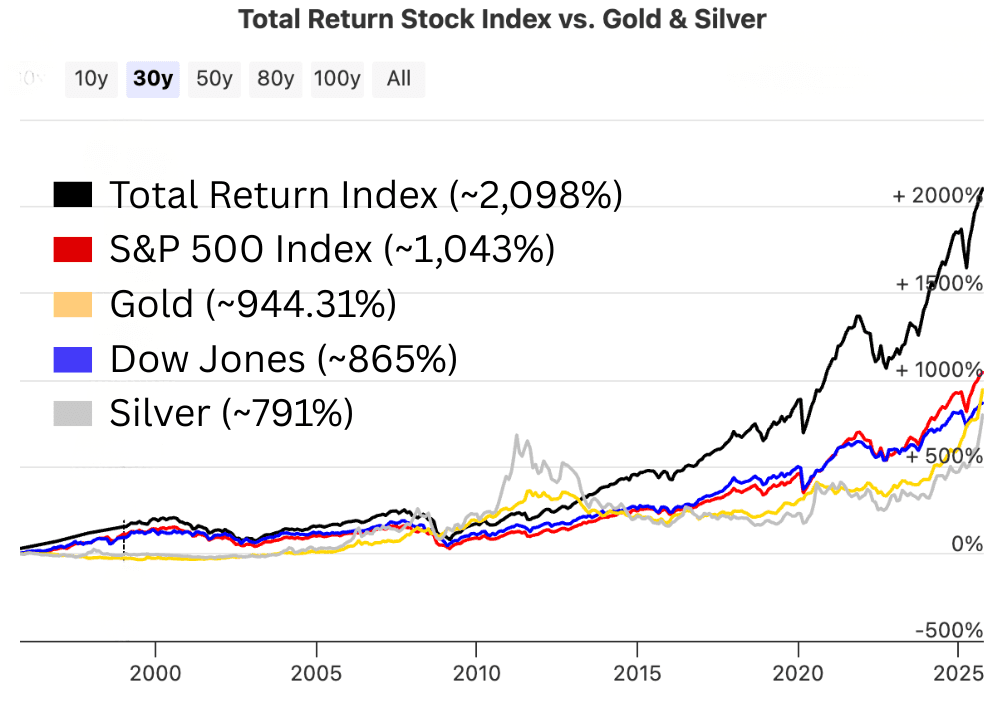The height and width of the screenshot is (710, 1000).
Task: Click the 2010 label on the x-axis
Action: pyautogui.click(x=477, y=671)
